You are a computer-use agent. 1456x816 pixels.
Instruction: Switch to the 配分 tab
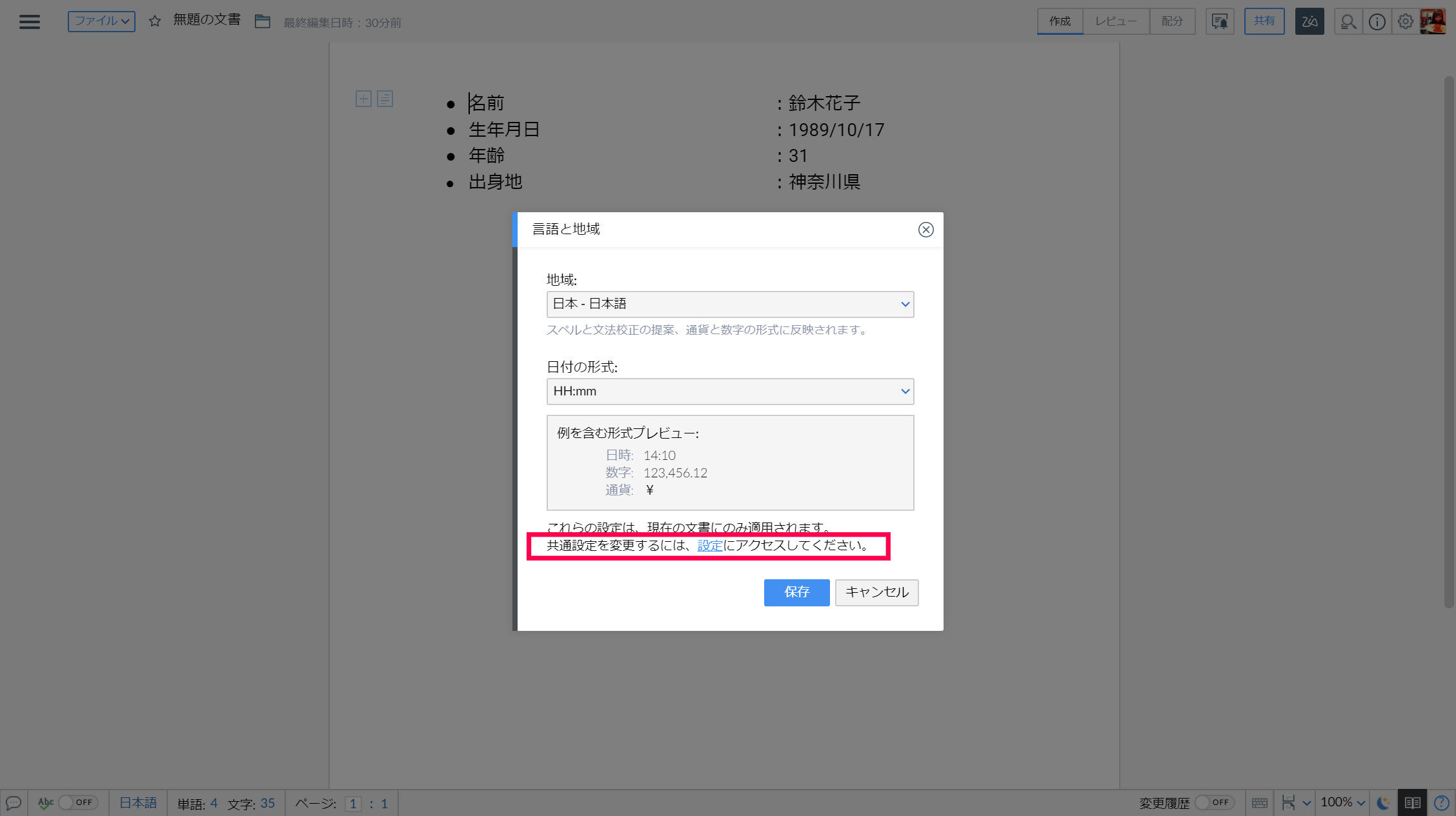click(1172, 21)
